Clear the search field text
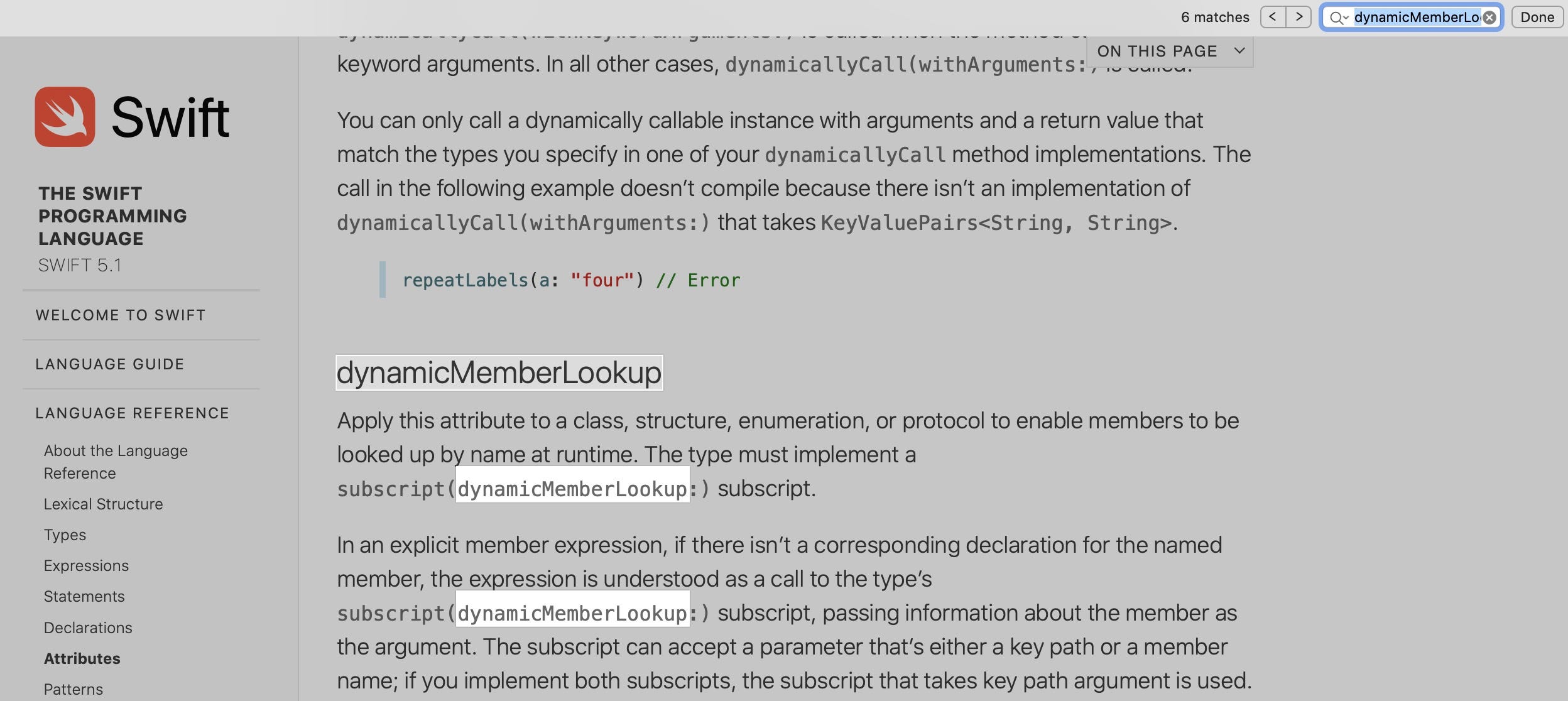This screenshot has height=701, width=1568. point(1489,17)
